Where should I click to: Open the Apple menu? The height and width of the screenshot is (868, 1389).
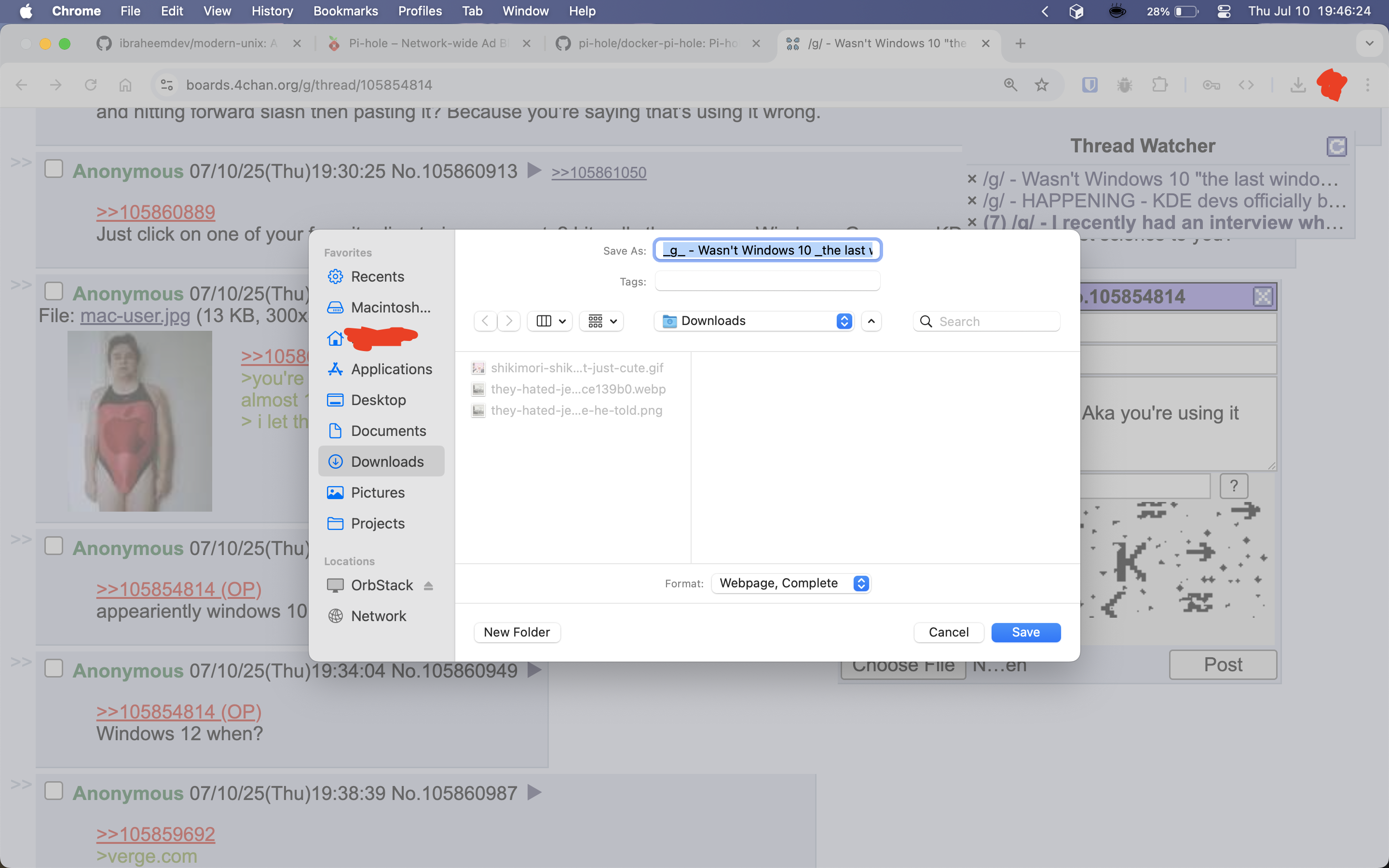point(27,11)
